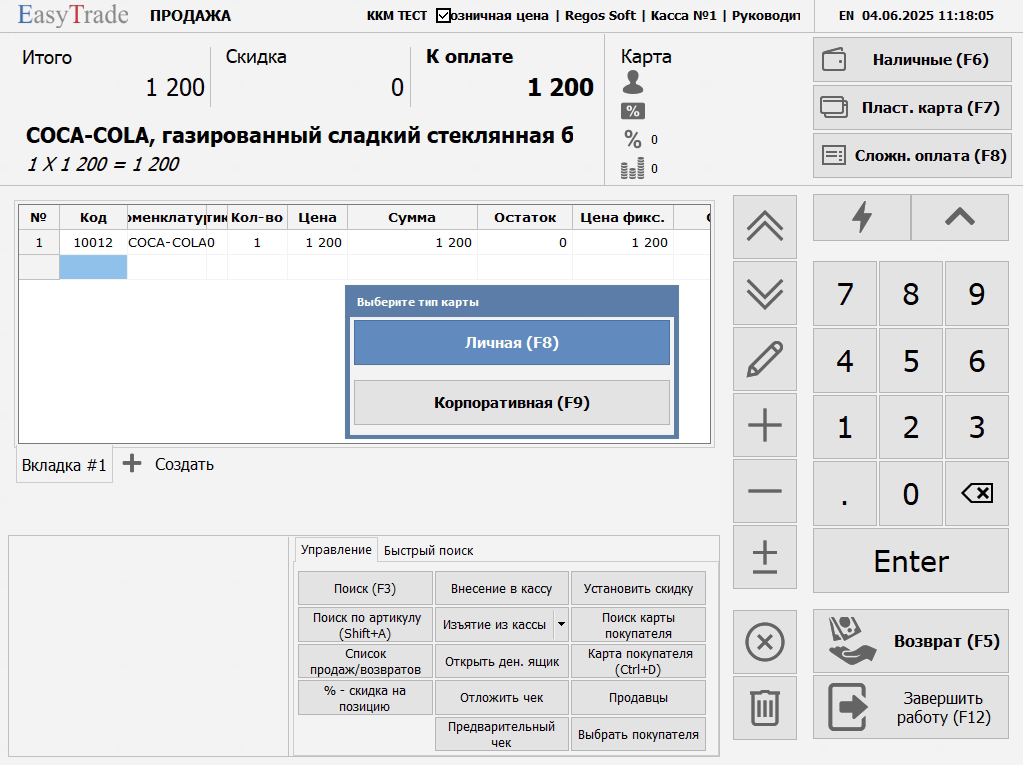This screenshot has width=1023, height=765.
Task: Expand the Изъятие из кассы dropdown arrow
Action: click(561, 624)
